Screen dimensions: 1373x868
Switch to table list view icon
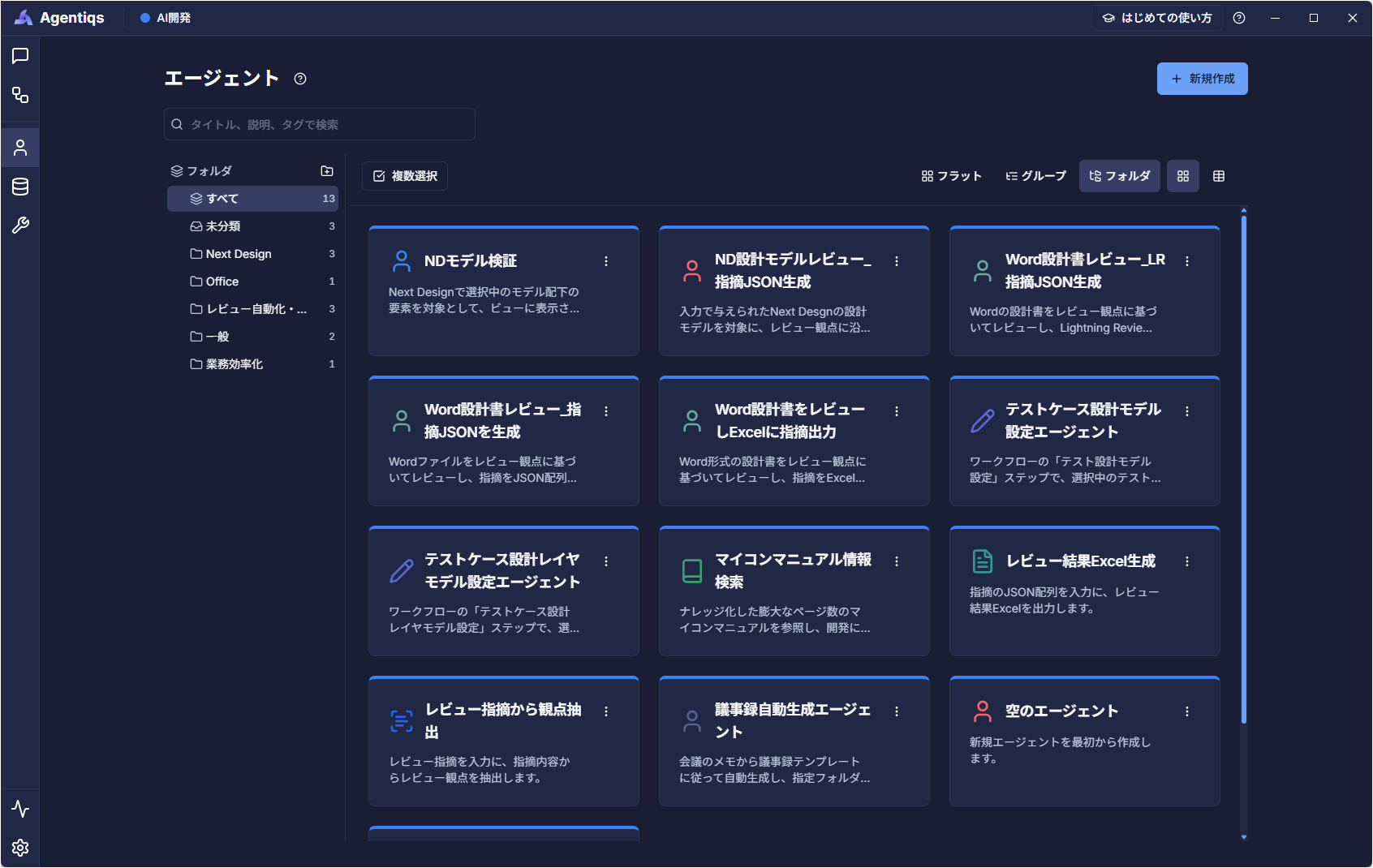click(1219, 176)
